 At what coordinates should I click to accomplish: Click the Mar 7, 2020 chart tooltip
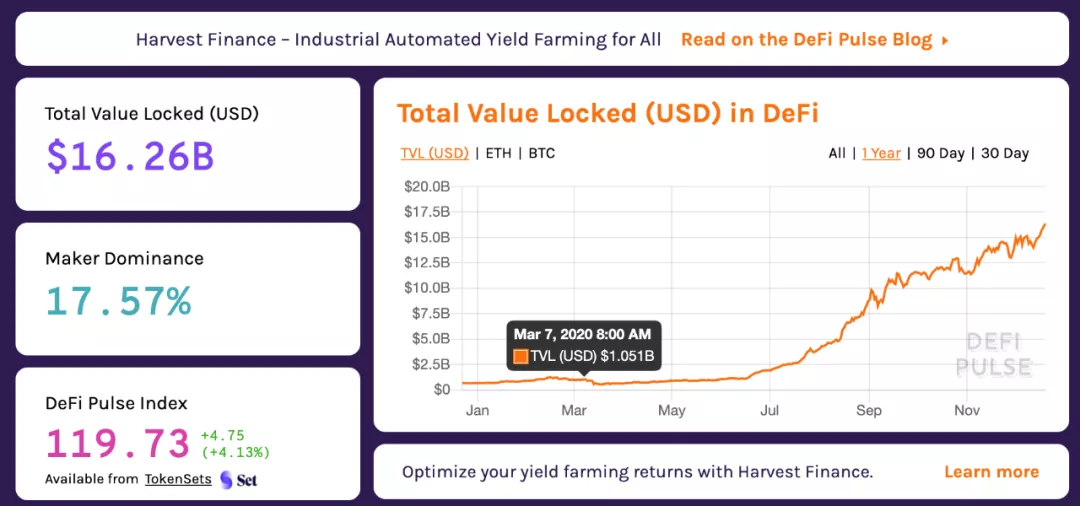click(x=585, y=344)
